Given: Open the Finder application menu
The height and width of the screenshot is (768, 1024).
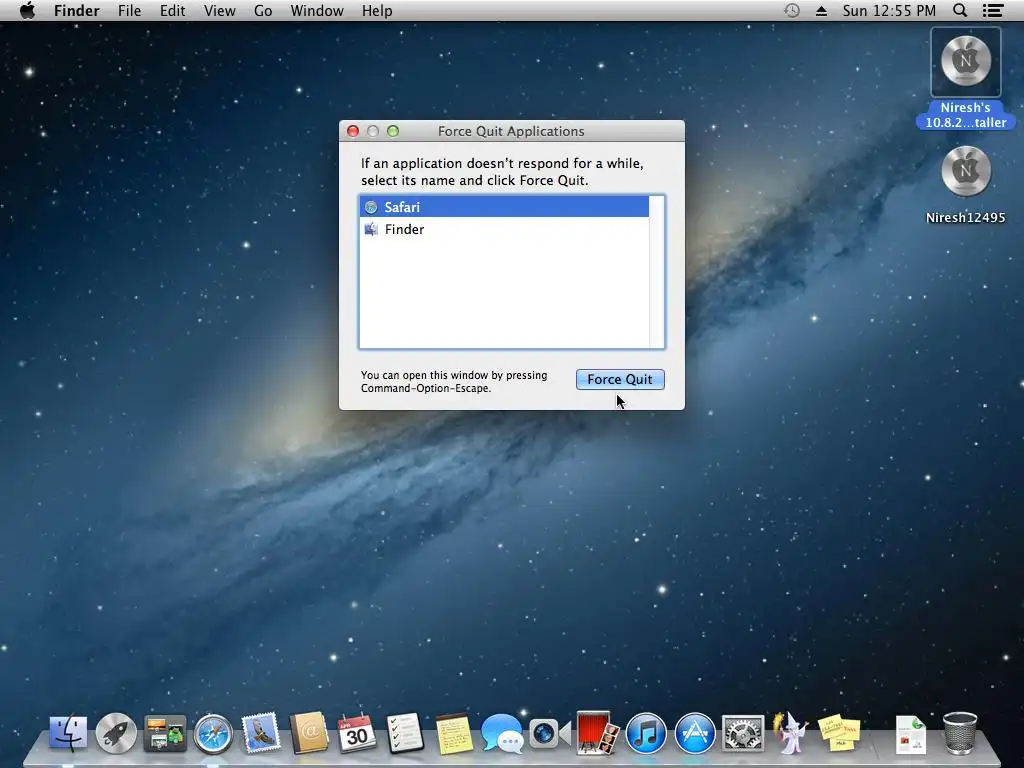Looking at the screenshot, I should (76, 10).
